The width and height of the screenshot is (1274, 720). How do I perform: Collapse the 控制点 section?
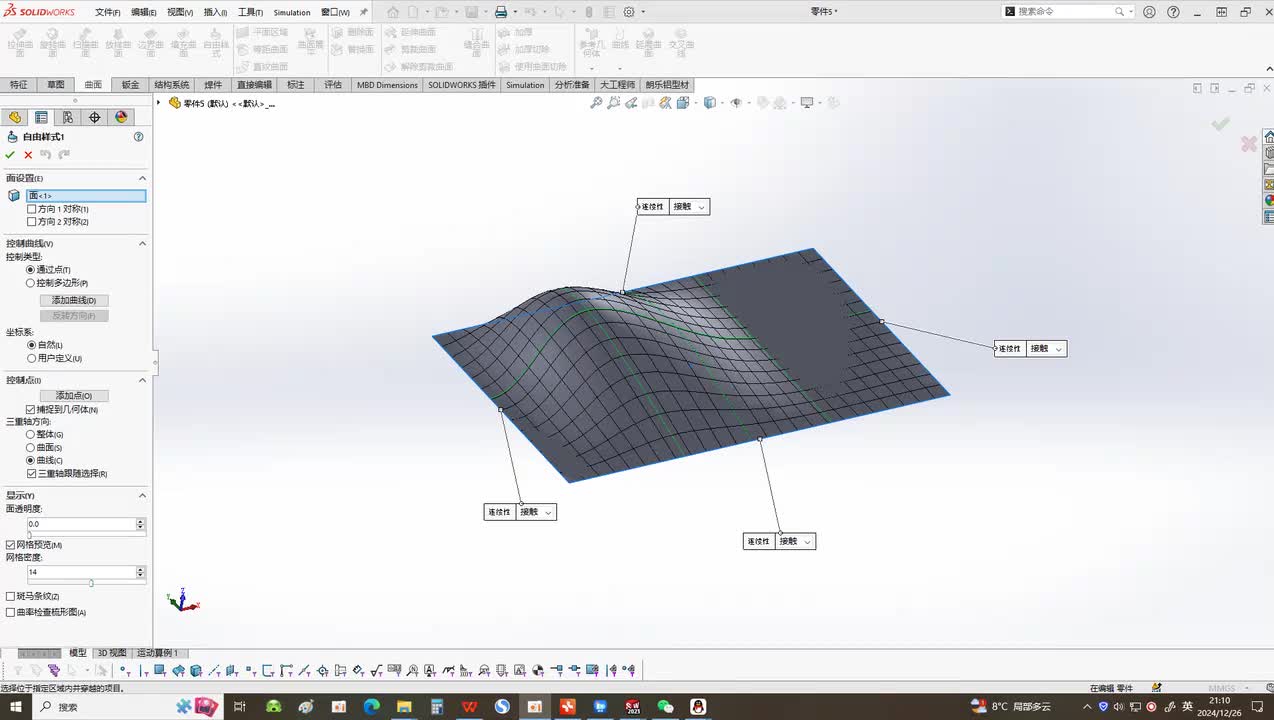142,380
